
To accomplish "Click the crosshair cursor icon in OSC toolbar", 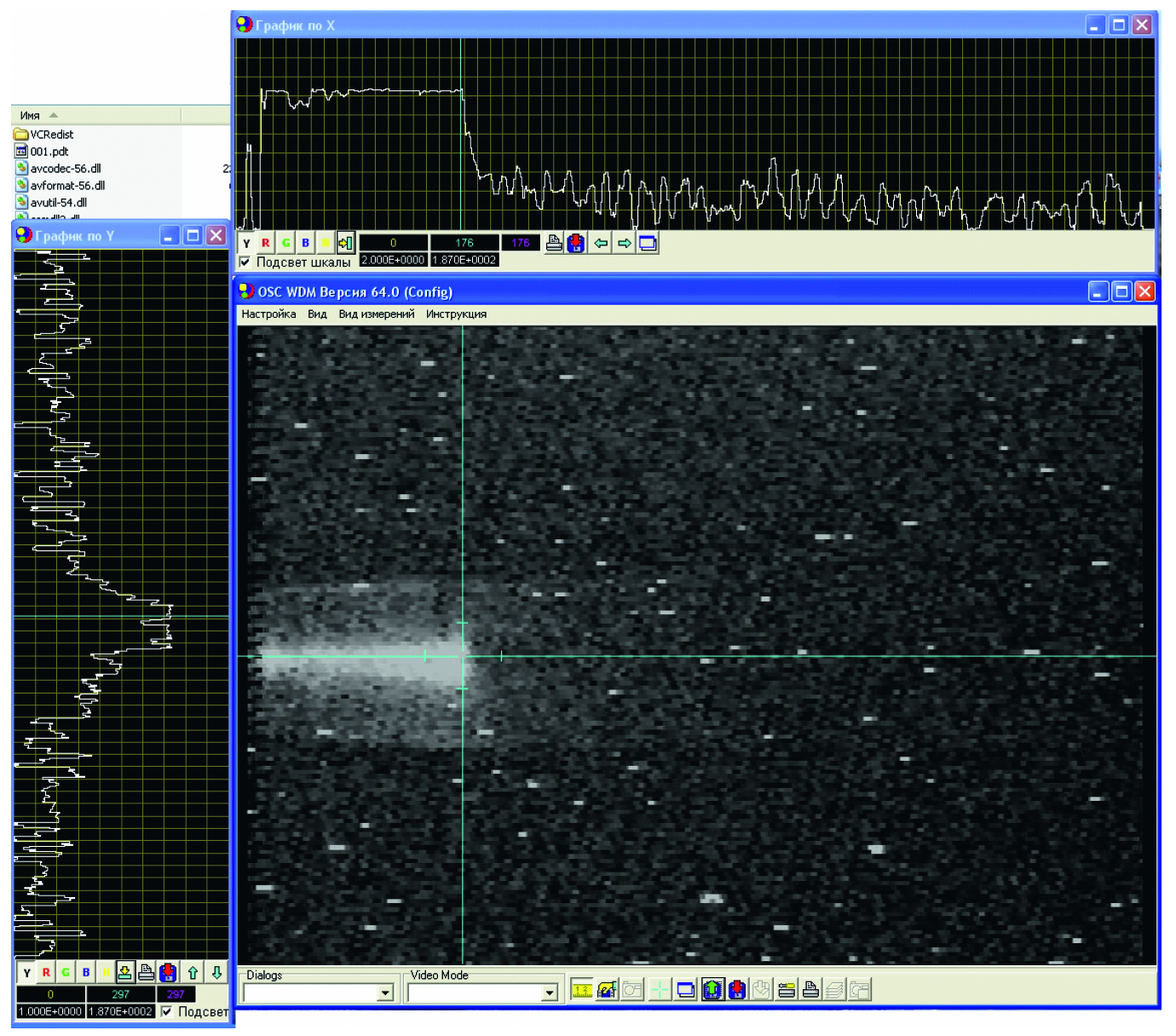I will click(x=659, y=989).
